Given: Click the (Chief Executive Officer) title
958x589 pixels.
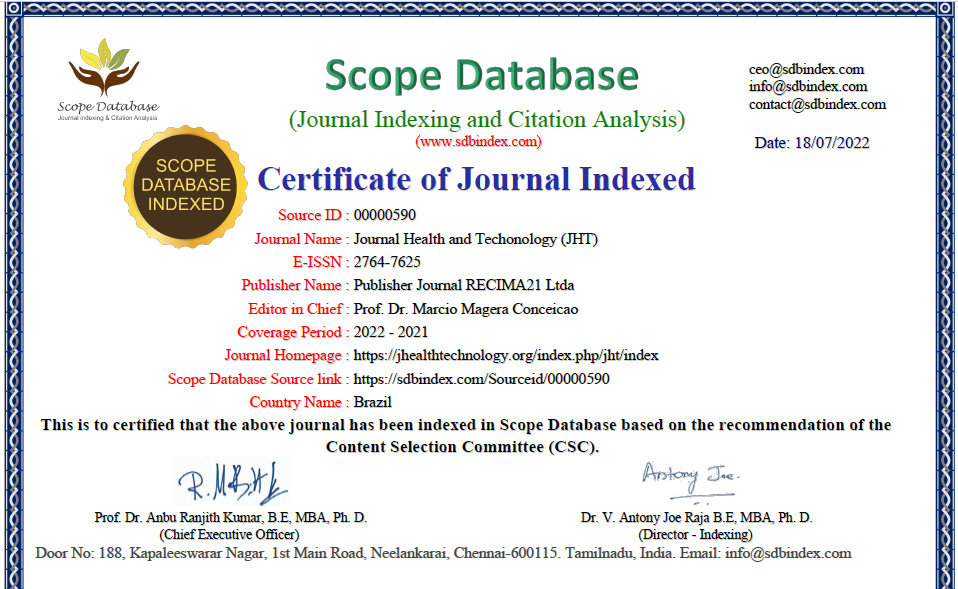Looking at the screenshot, I should pyautogui.click(x=229, y=535).
